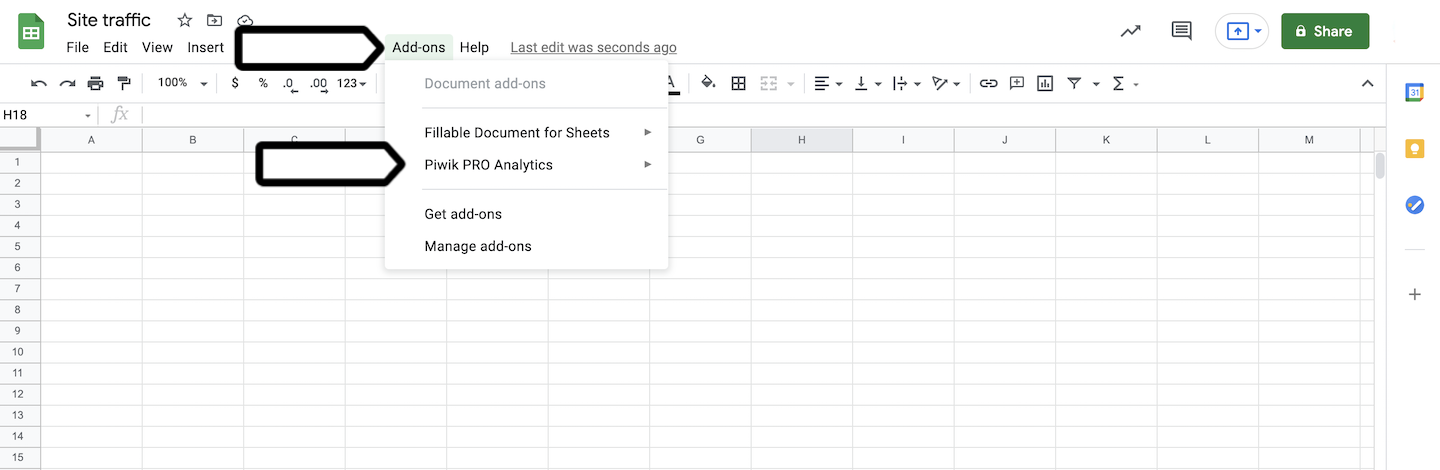Click the Redo arrow icon
Image resolution: width=1440 pixels, height=470 pixels.
point(67,83)
